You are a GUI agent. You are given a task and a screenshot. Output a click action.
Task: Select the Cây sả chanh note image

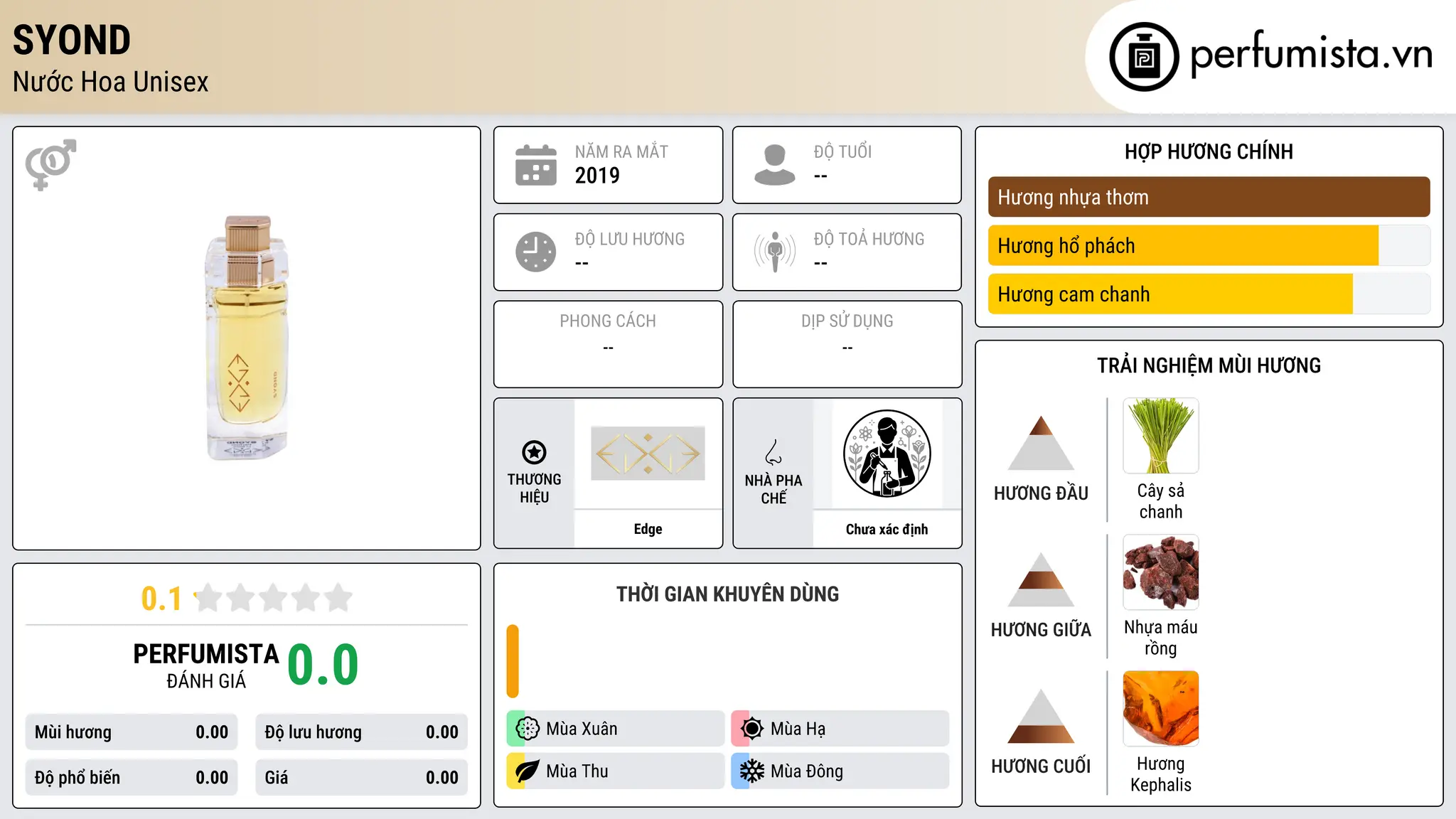pyautogui.click(x=1161, y=436)
